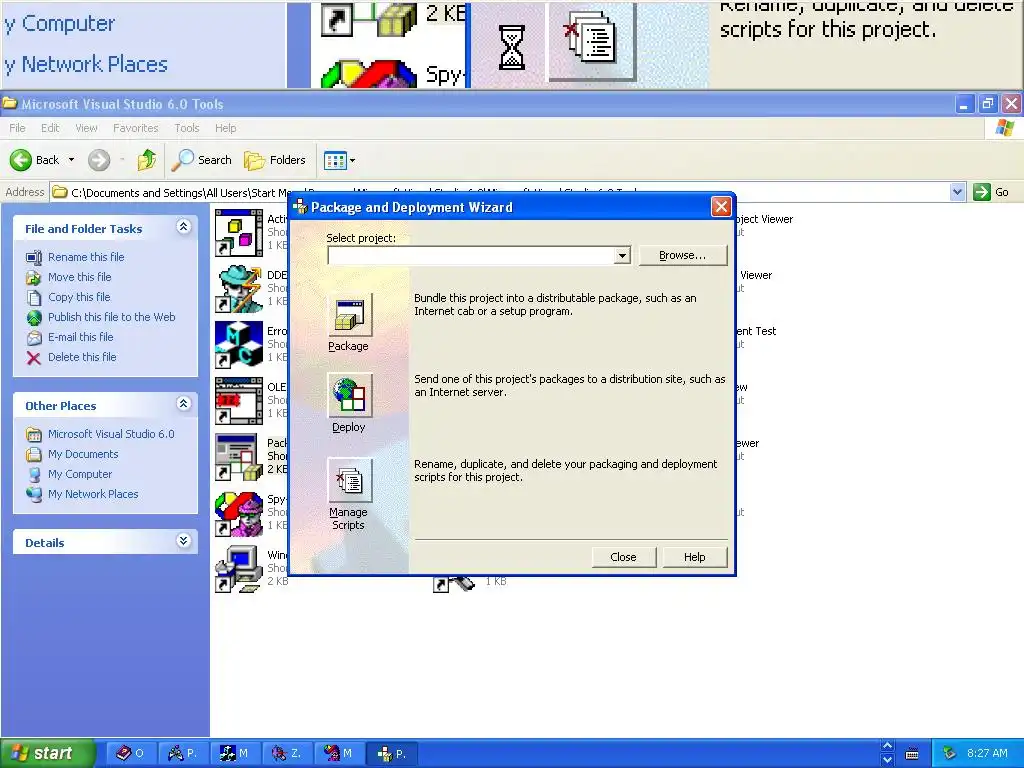
Task: Open the address bar dropdown arrow
Action: pyautogui.click(x=957, y=192)
